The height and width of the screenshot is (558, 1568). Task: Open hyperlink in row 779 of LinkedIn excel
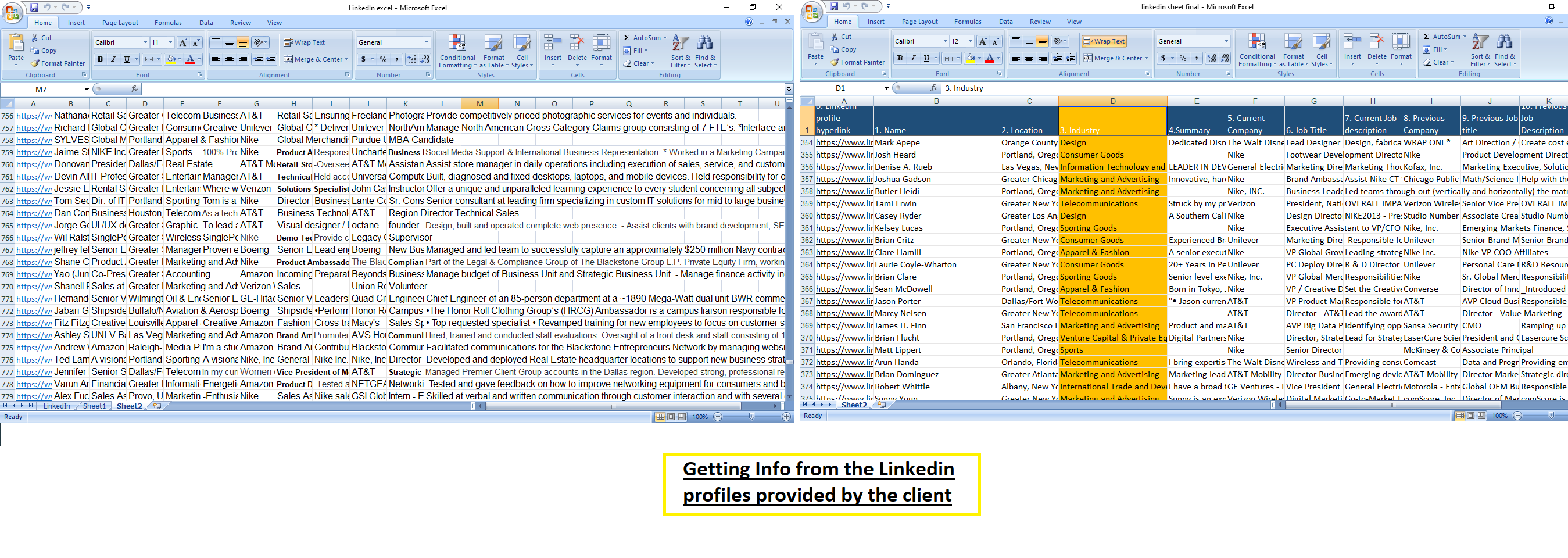[x=34, y=396]
